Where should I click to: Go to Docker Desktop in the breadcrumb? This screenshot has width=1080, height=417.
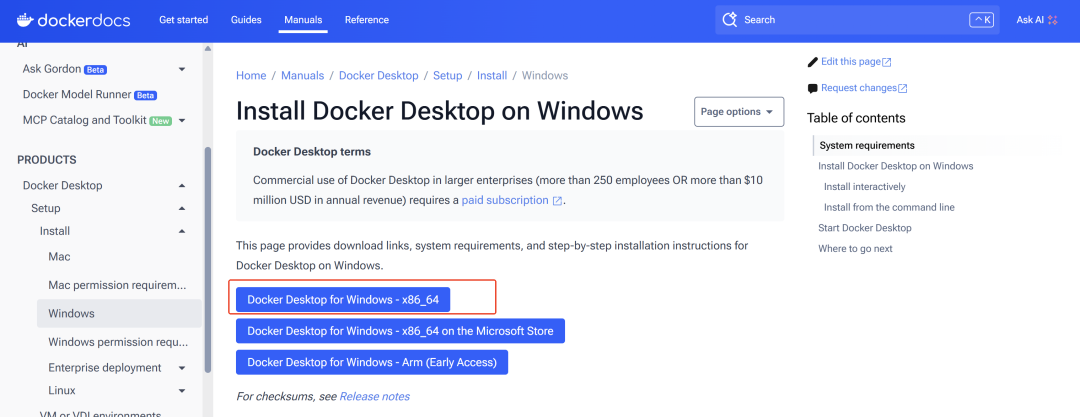coord(379,76)
